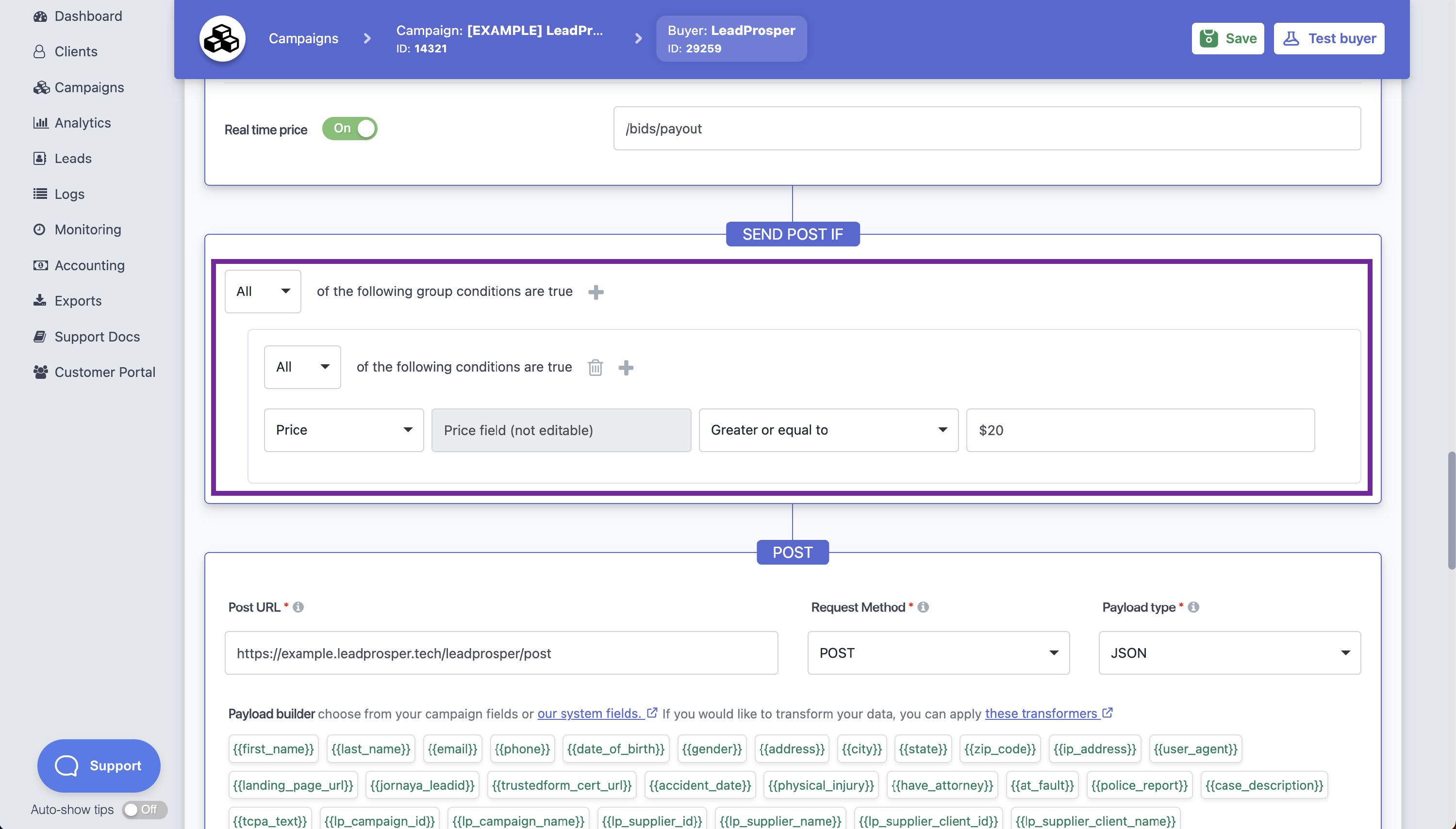Screen dimensions: 1456x829
Task: Open the Logs section in the sidebar
Action: coord(68,194)
